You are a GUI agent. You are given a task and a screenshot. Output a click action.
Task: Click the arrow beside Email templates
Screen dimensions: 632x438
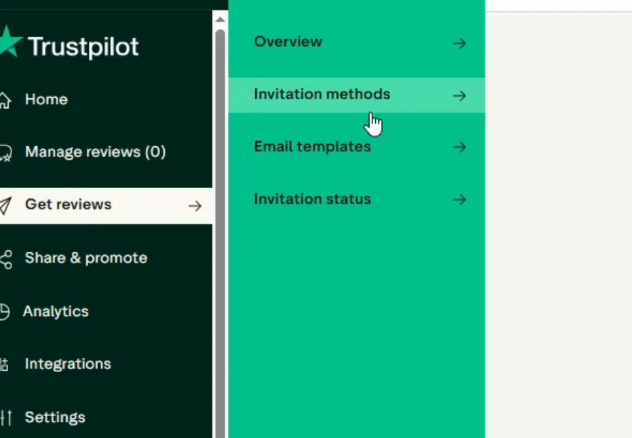tap(459, 147)
